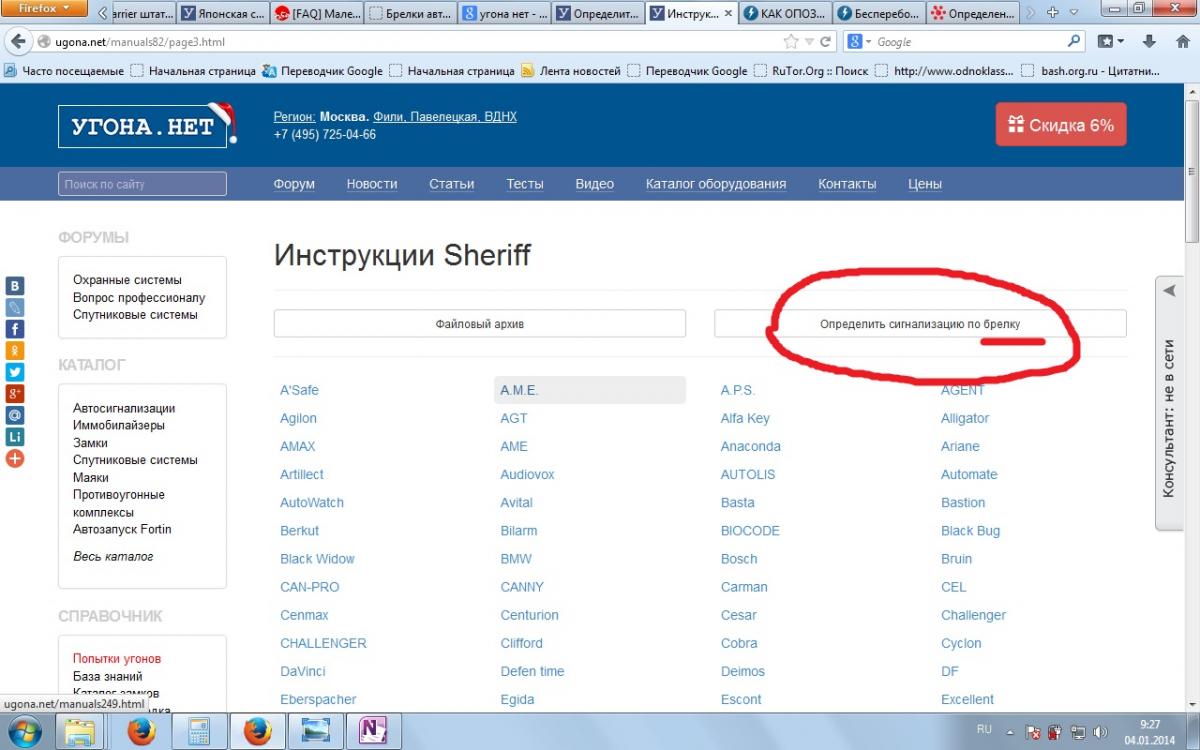Click the Скидка 6% button
1200x750 pixels.
tap(1061, 124)
